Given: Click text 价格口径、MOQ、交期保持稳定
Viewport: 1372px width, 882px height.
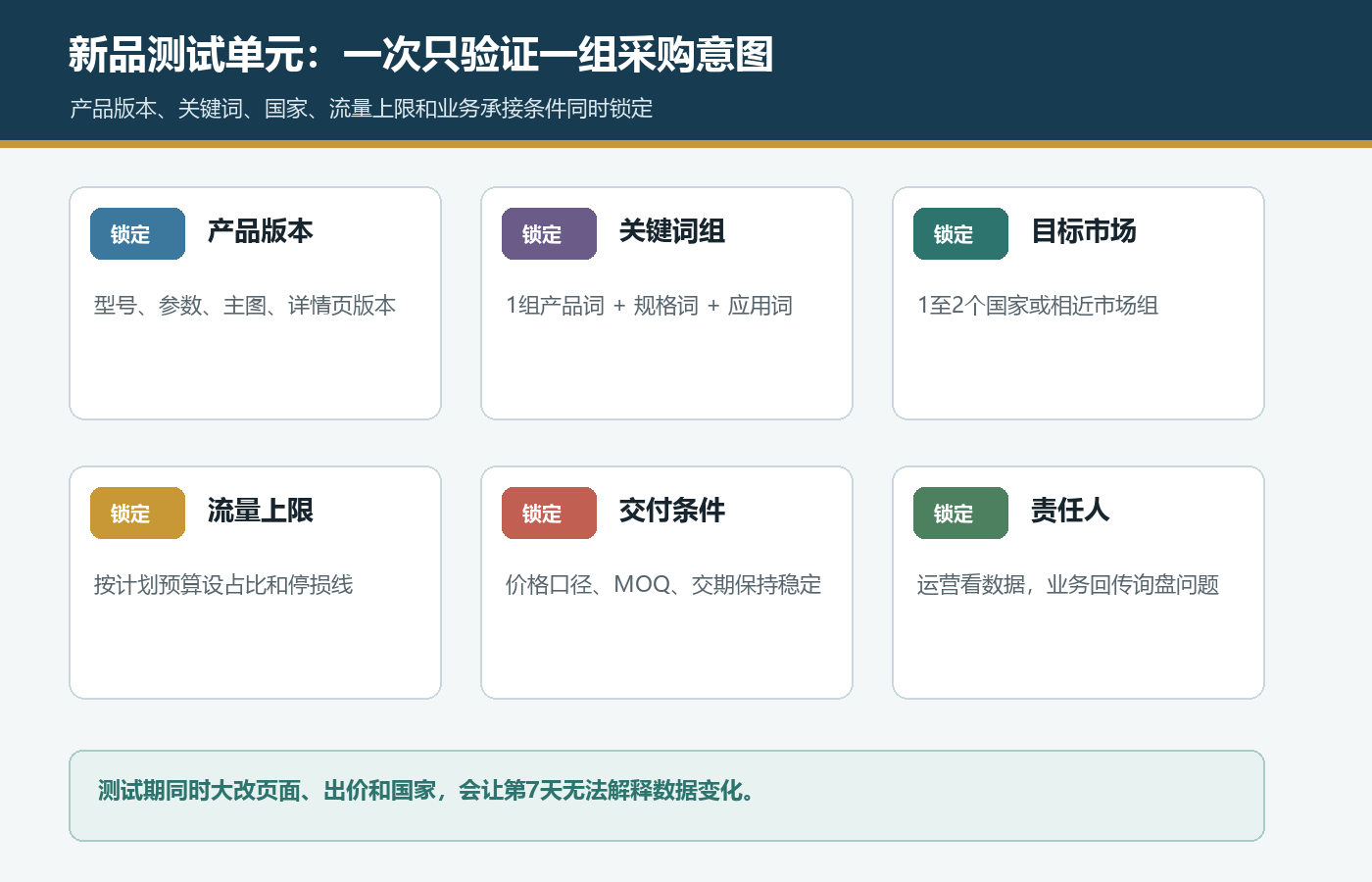Looking at the screenshot, I should 663,585.
